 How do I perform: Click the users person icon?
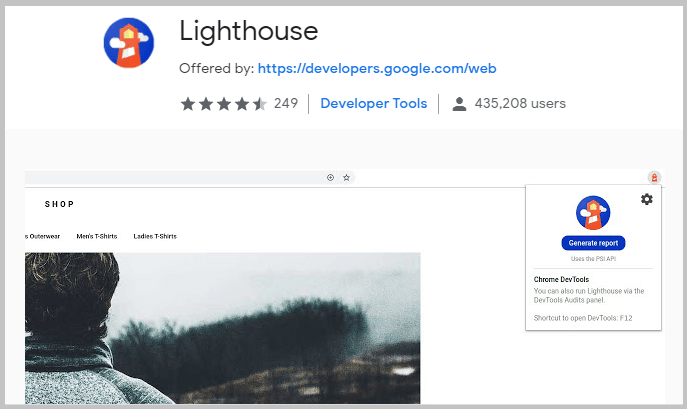coord(459,104)
